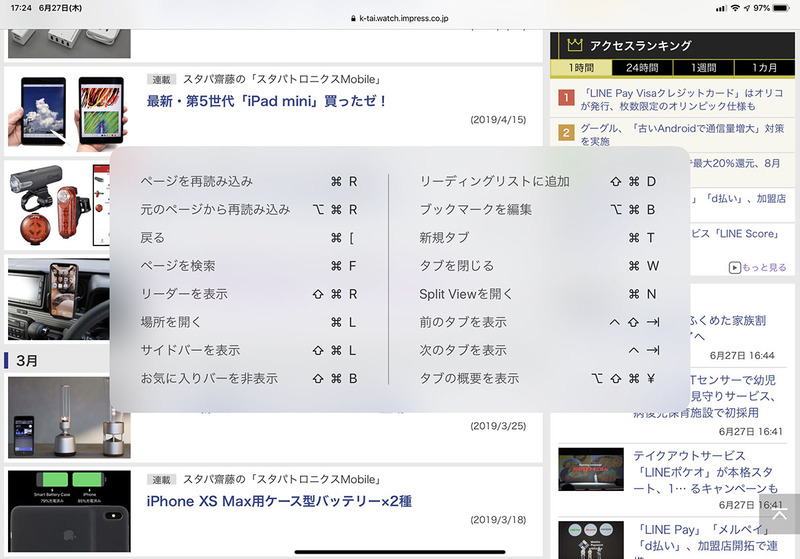Click the アクセスランキング header title
This screenshot has height=559, width=800.
click(x=641, y=45)
